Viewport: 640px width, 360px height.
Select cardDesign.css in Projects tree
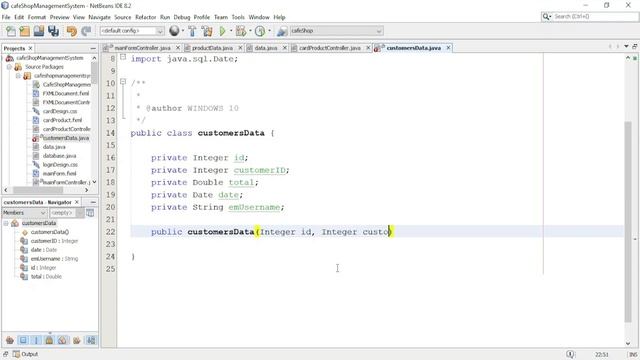tap(60, 111)
